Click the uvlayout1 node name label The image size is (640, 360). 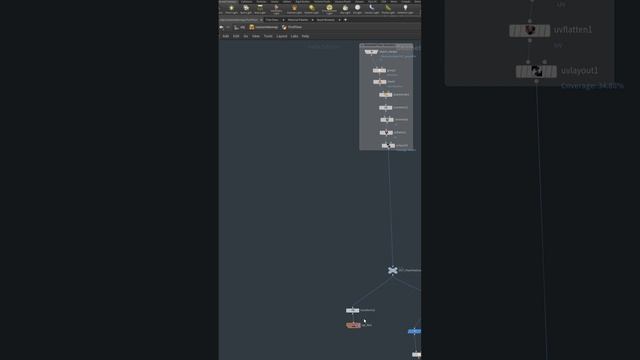(580, 71)
